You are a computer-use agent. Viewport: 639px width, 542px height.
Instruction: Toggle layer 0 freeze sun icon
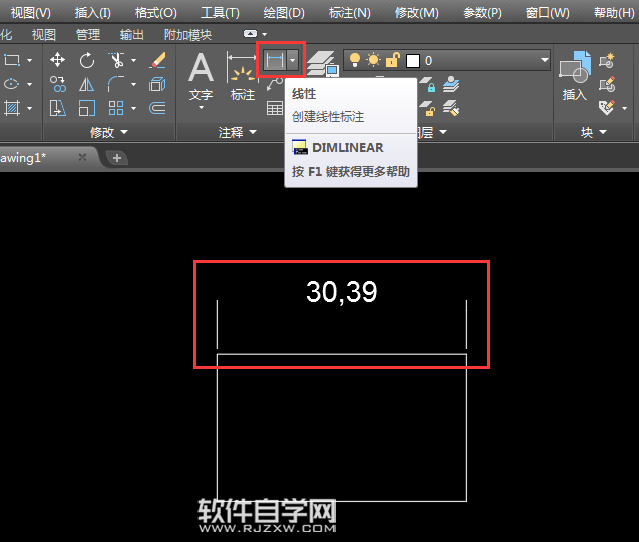point(373,60)
